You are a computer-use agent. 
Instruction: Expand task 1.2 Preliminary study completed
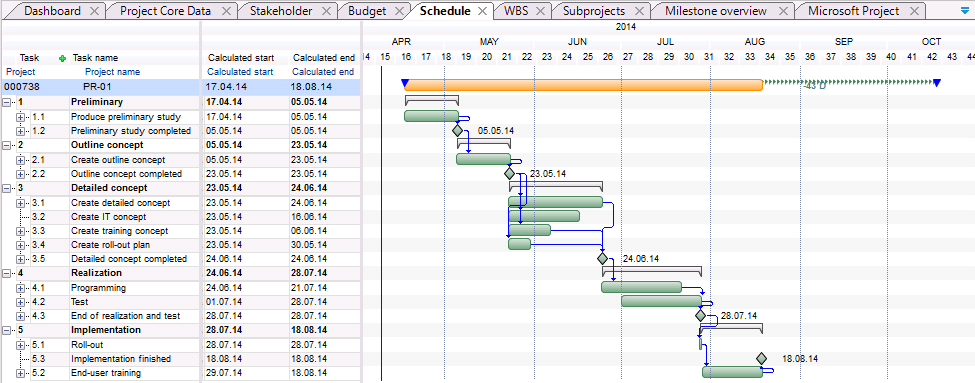pos(21,131)
